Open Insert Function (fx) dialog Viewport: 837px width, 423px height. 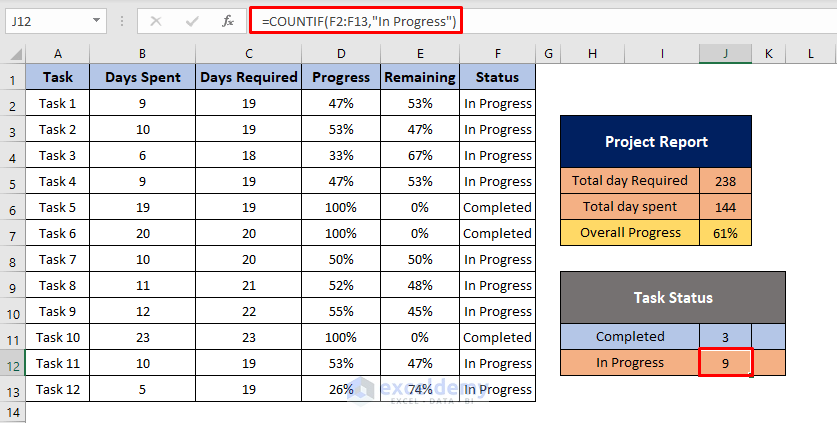(x=228, y=21)
